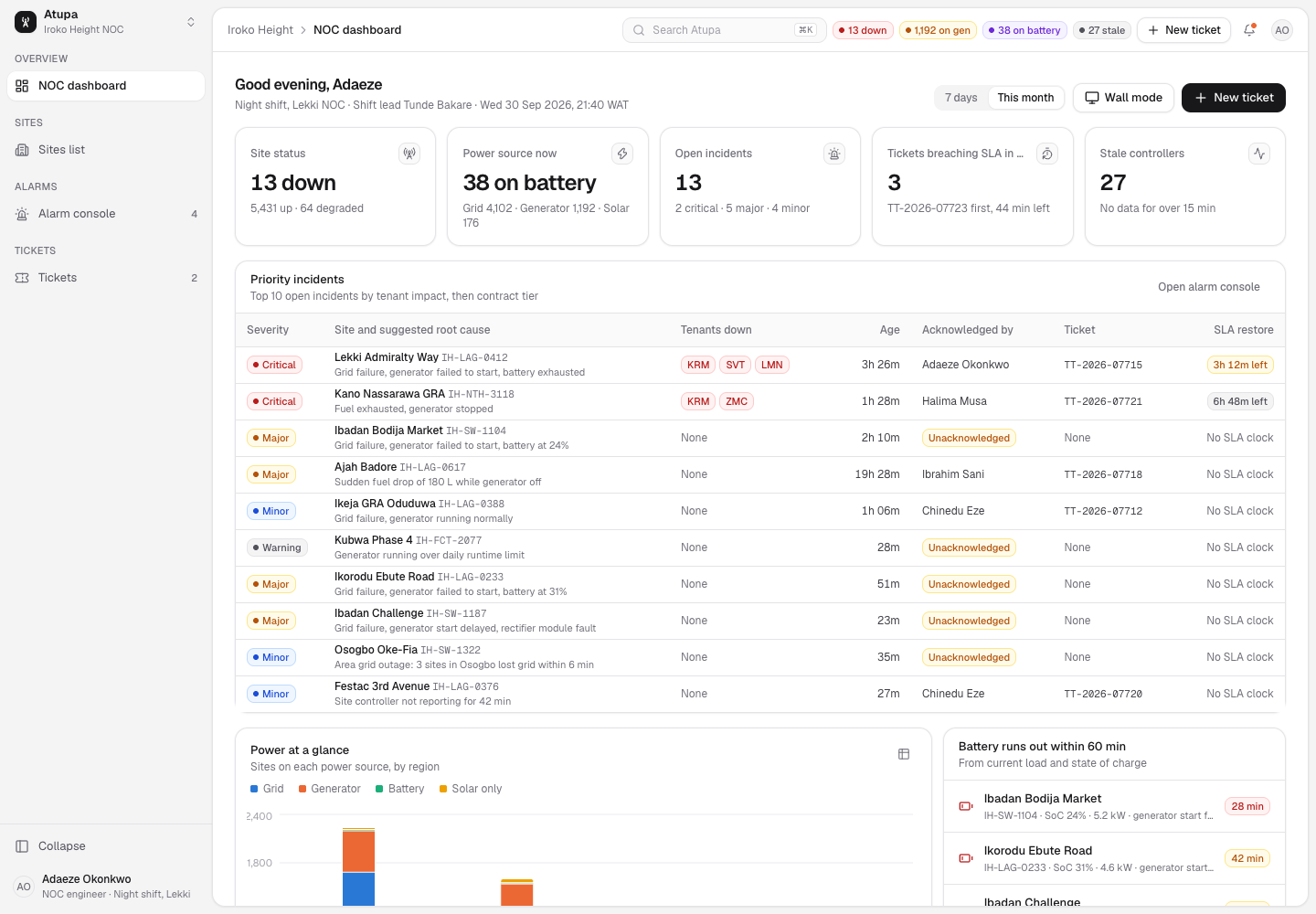The width and height of the screenshot is (1316, 914).
Task: Open ticket TT-2026-07715
Action: click(1103, 365)
